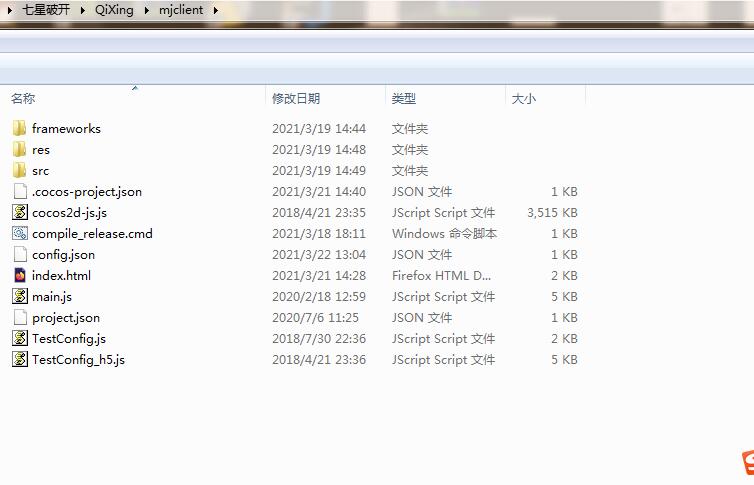
Task: Click JScript Script 文件 in main.js row
Action: (x=443, y=297)
